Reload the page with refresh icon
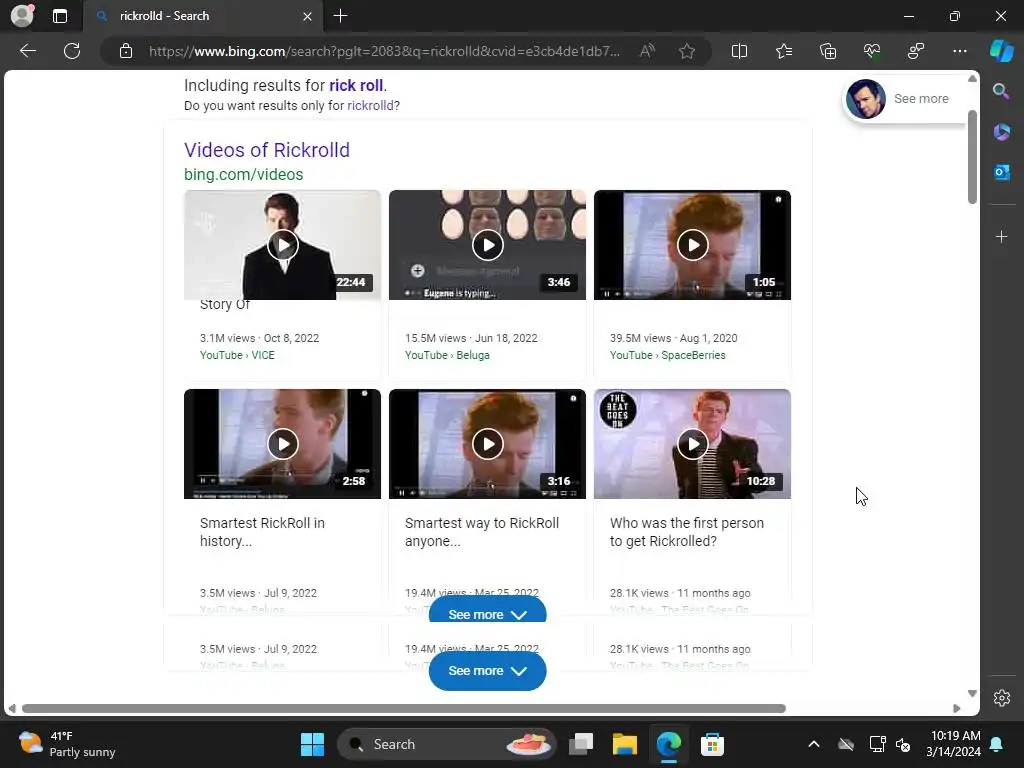This screenshot has width=1024, height=768. point(72,51)
